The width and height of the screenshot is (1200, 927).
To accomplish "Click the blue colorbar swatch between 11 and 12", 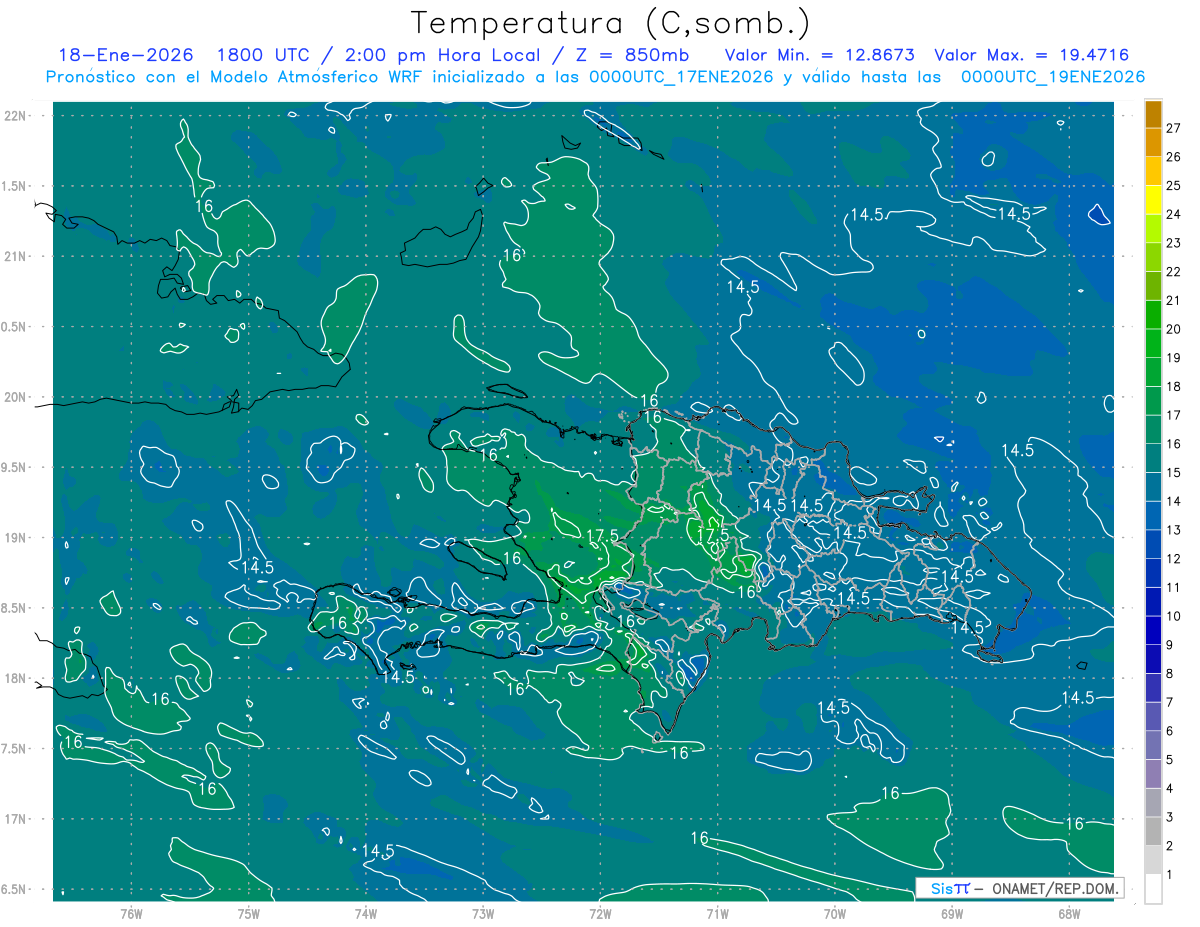I will [1153, 573].
